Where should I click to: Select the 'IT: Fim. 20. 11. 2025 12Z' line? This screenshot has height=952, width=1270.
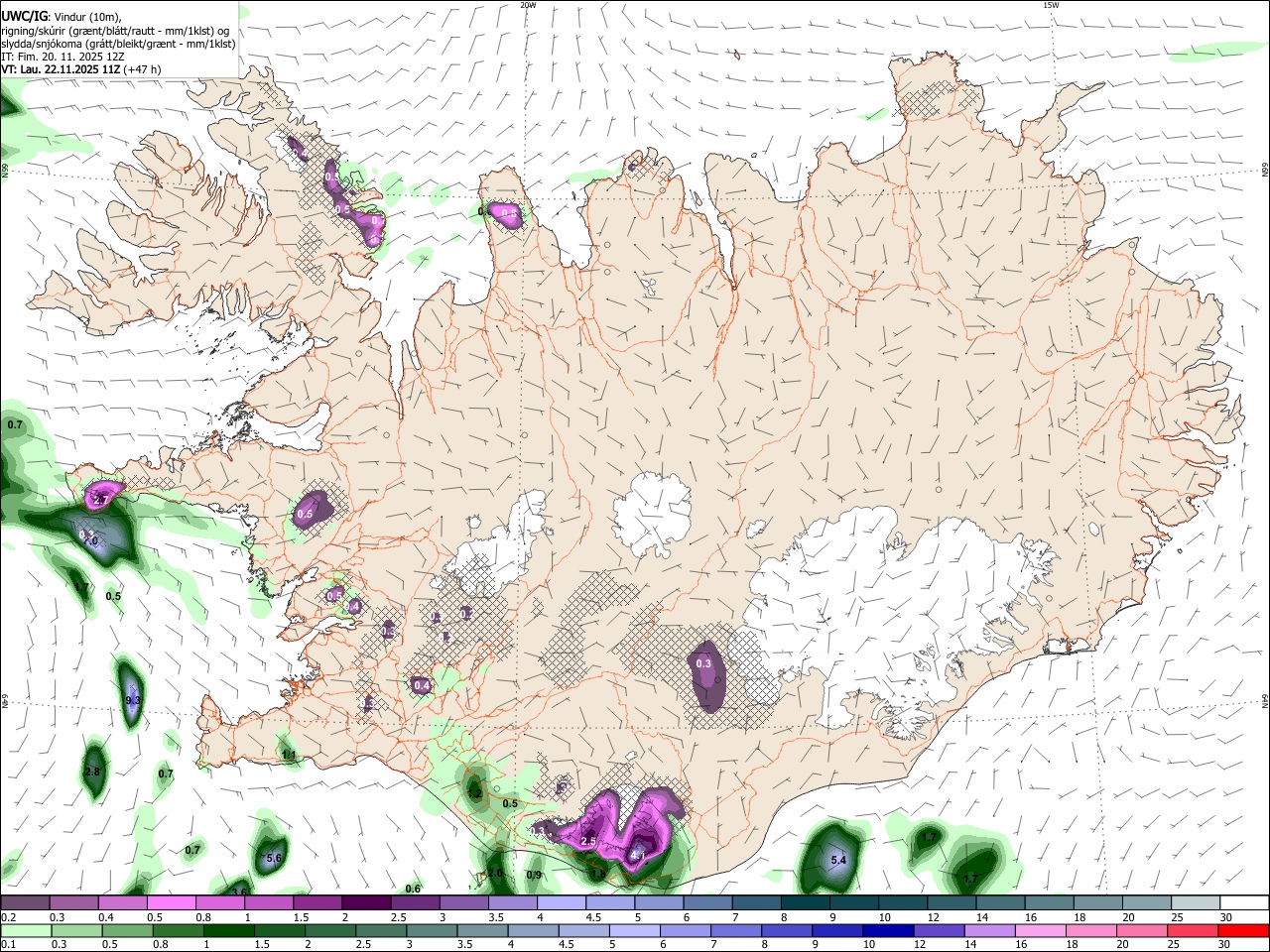[63, 57]
